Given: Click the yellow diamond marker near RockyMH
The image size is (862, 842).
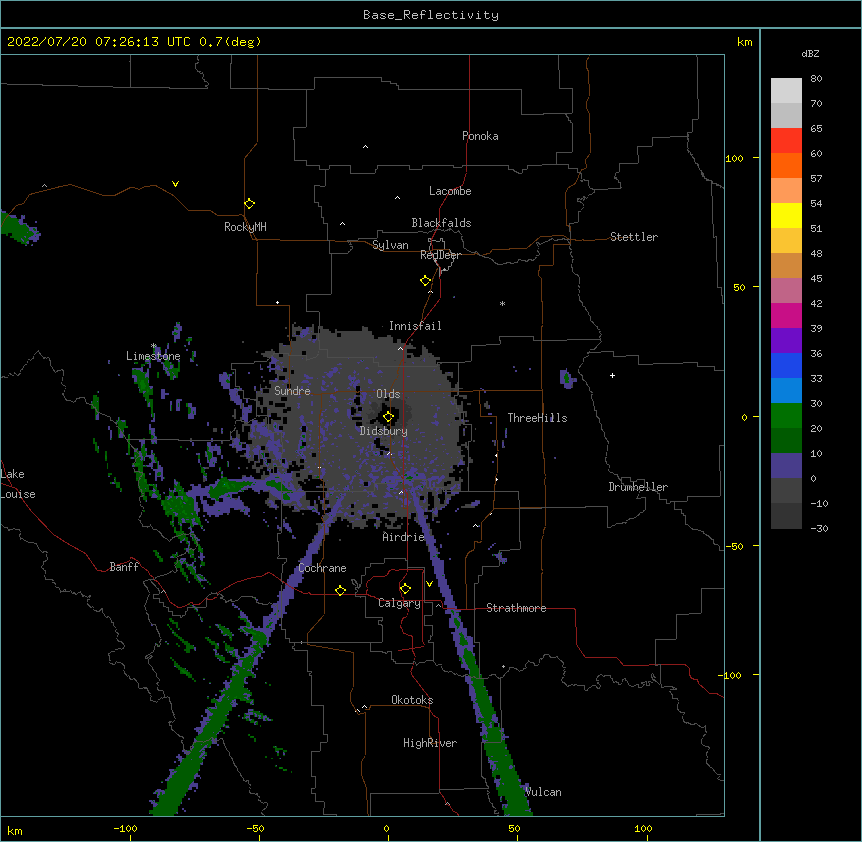Looking at the screenshot, I should (250, 204).
